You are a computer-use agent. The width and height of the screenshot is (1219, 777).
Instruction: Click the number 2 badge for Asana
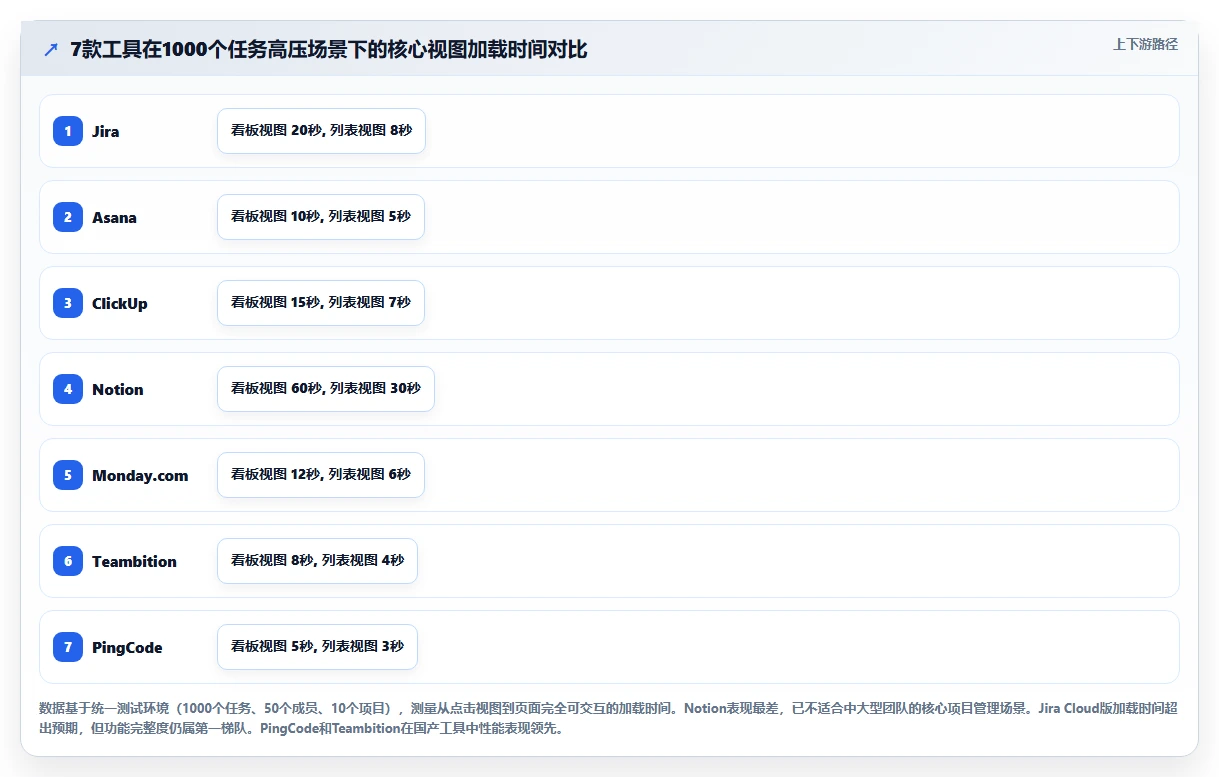[x=68, y=217]
